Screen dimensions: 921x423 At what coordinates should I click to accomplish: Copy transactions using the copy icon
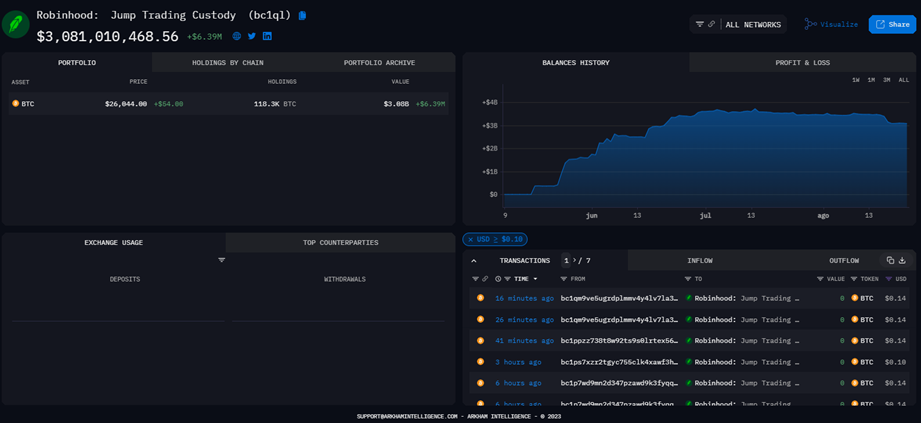coord(890,261)
